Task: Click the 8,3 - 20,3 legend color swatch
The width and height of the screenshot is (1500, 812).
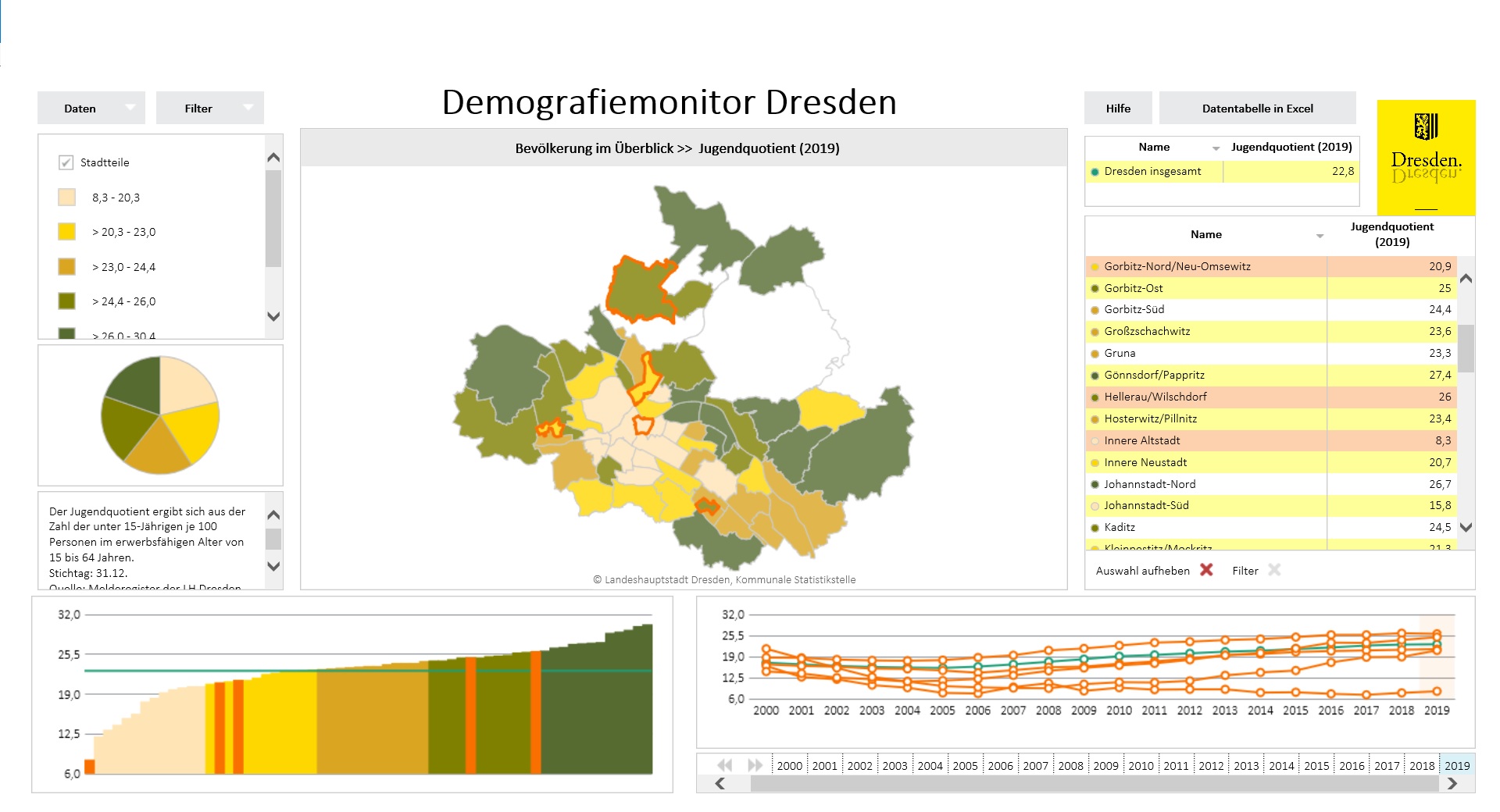Action: (67, 198)
